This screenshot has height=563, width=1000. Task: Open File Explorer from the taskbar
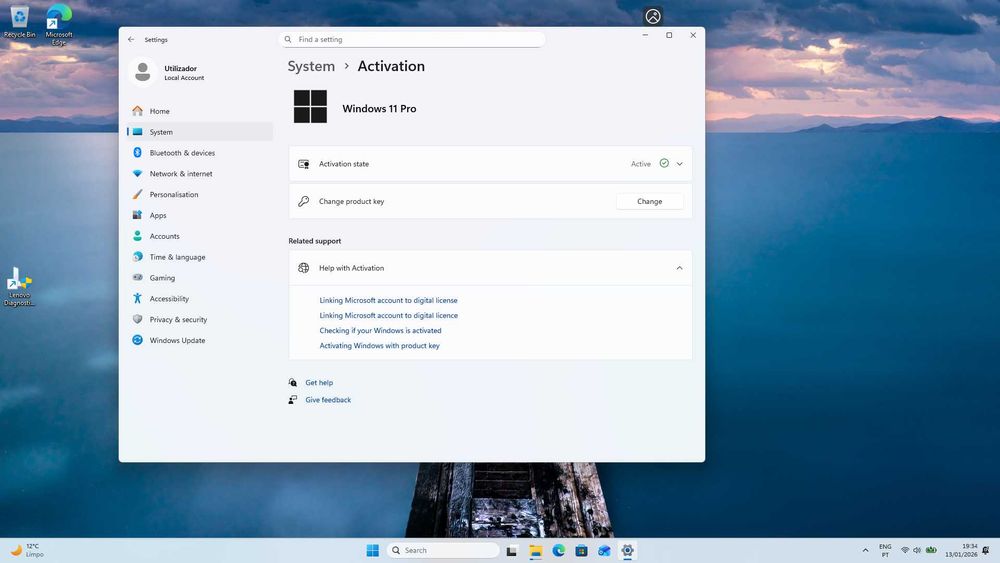[x=536, y=551]
